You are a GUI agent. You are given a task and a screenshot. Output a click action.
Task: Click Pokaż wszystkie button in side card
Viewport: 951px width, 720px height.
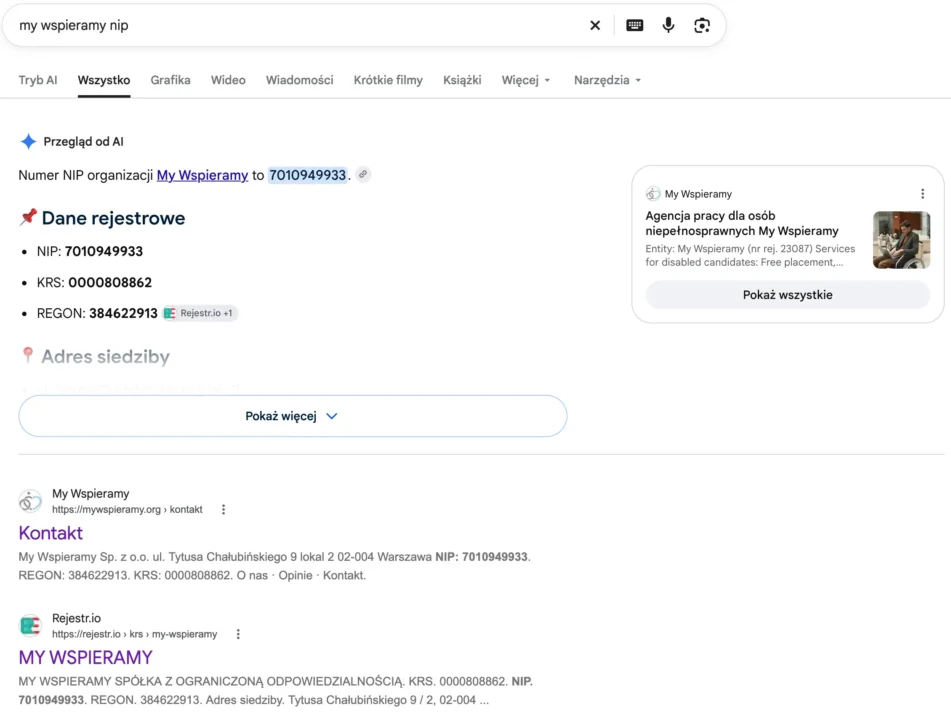787,295
